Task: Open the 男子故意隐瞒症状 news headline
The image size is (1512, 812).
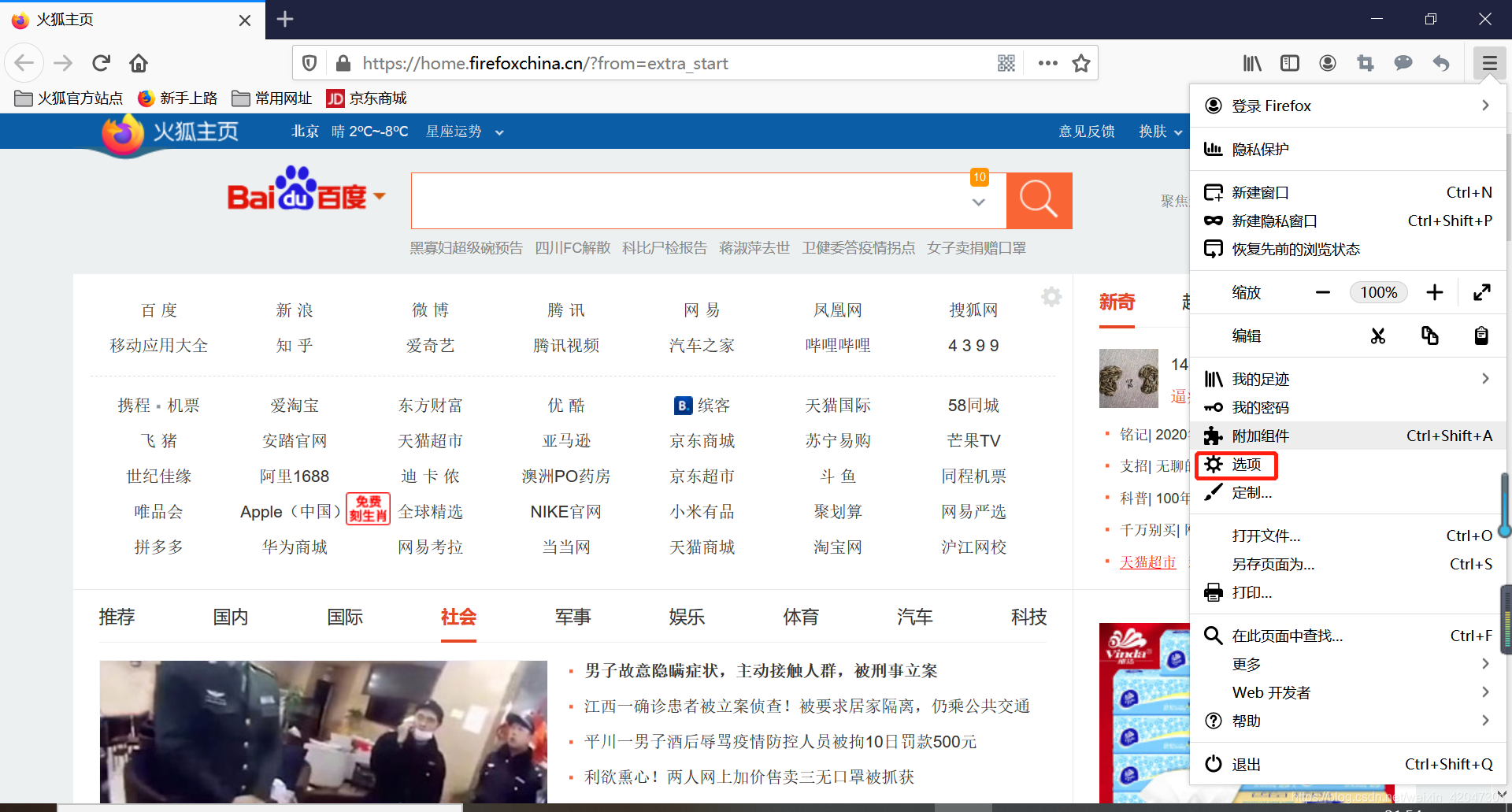Action: coord(761,670)
